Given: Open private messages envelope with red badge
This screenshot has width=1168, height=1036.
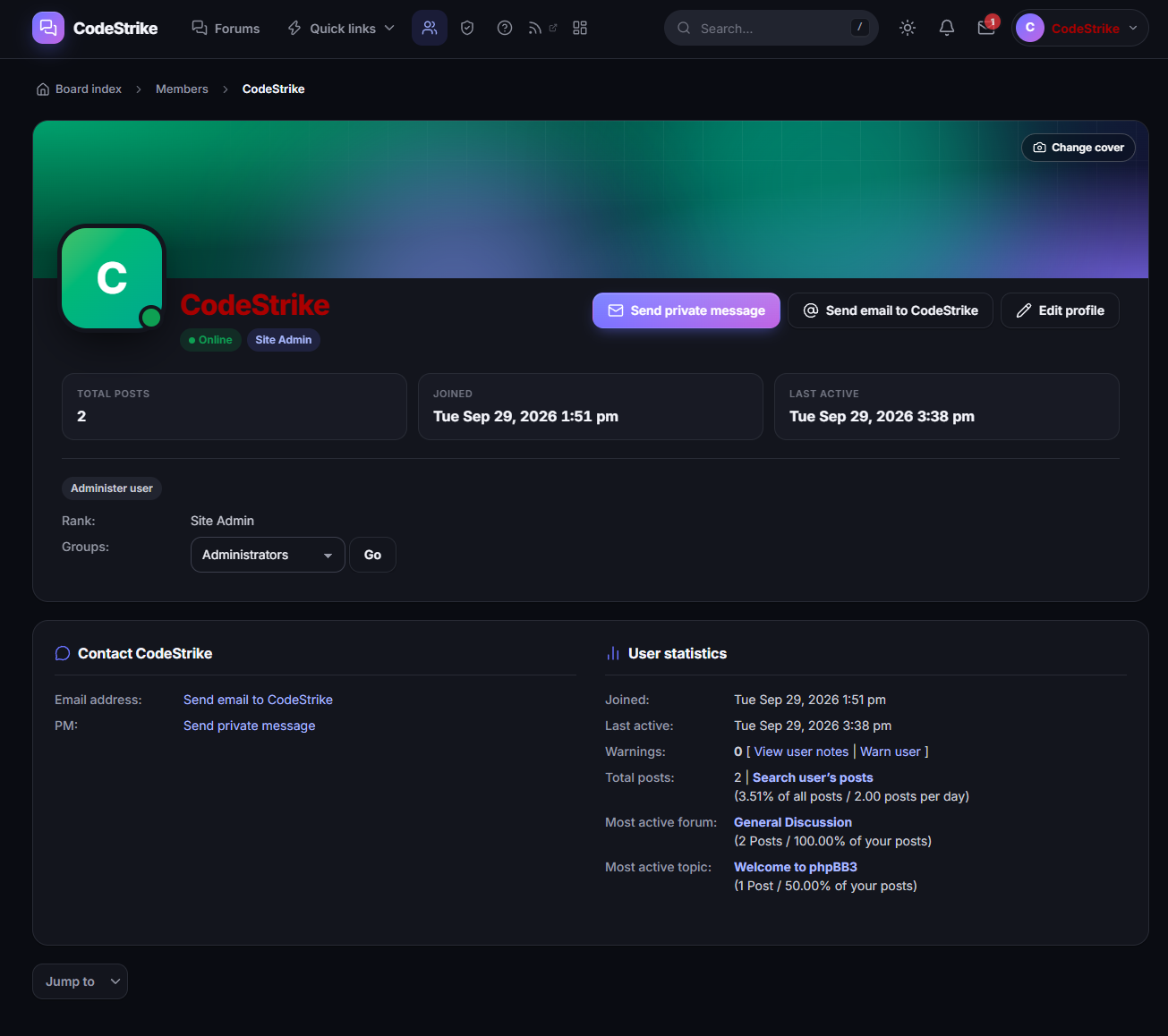Looking at the screenshot, I should (x=986, y=28).
